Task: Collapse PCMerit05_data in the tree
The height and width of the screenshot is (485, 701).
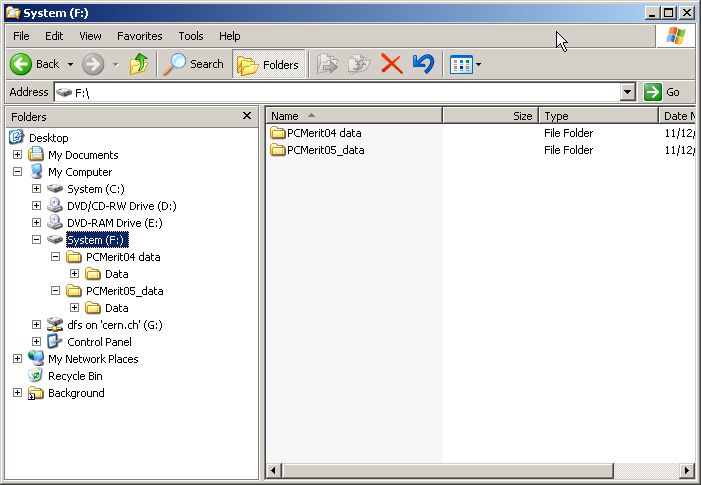Action: point(55,291)
